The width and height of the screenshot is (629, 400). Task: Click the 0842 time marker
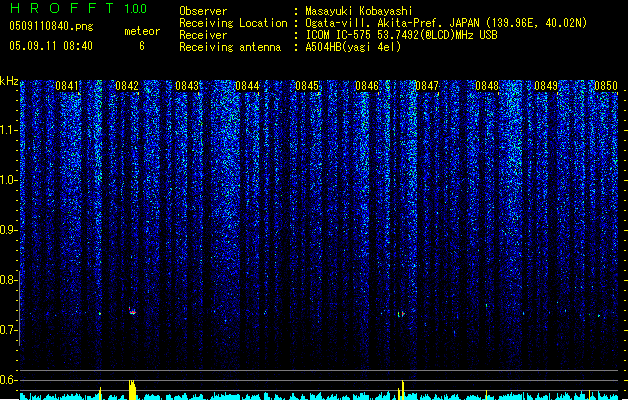pyautogui.click(x=127, y=86)
